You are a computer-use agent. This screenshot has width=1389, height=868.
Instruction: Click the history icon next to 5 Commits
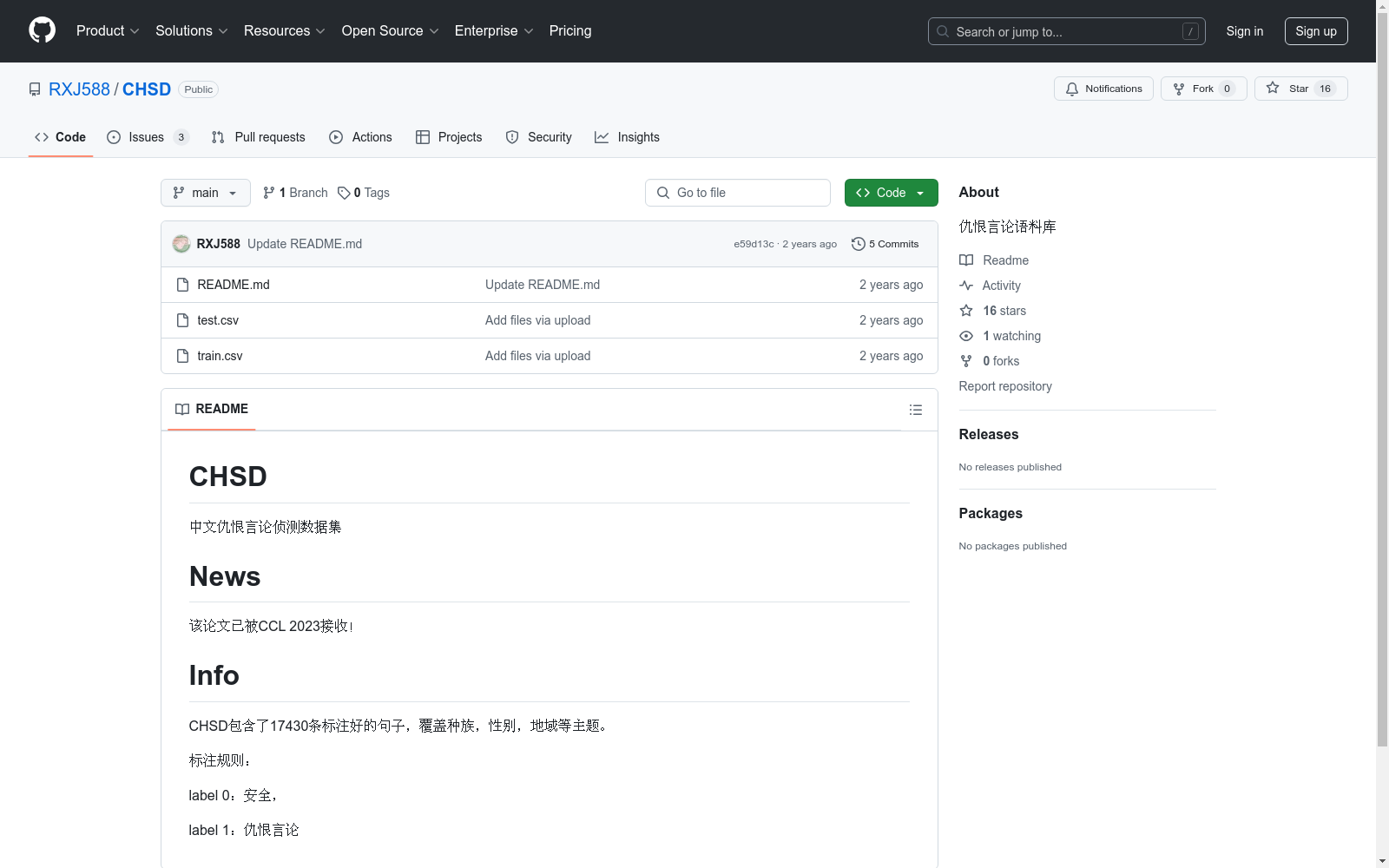tap(859, 244)
